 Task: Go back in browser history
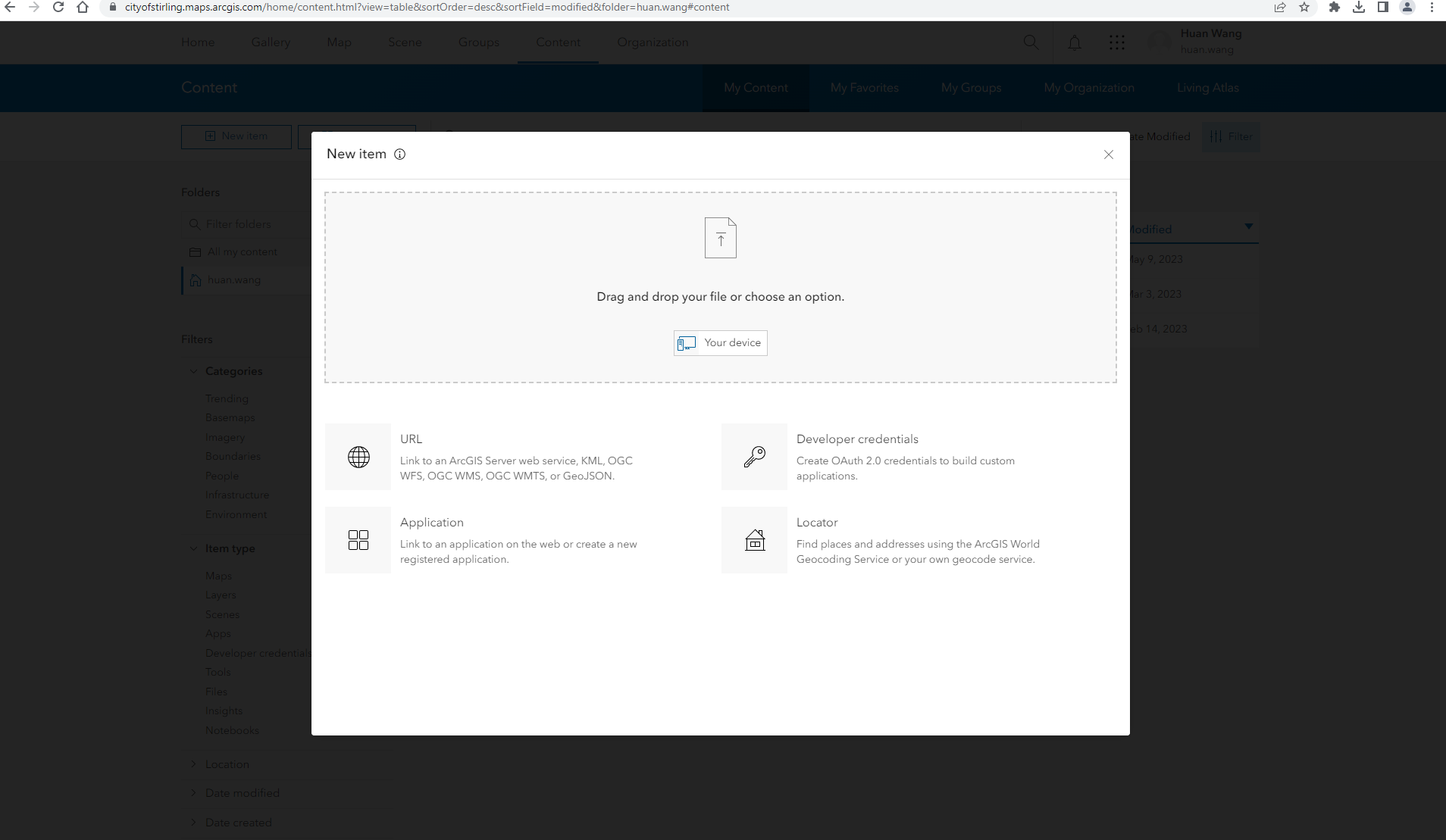(x=10, y=8)
